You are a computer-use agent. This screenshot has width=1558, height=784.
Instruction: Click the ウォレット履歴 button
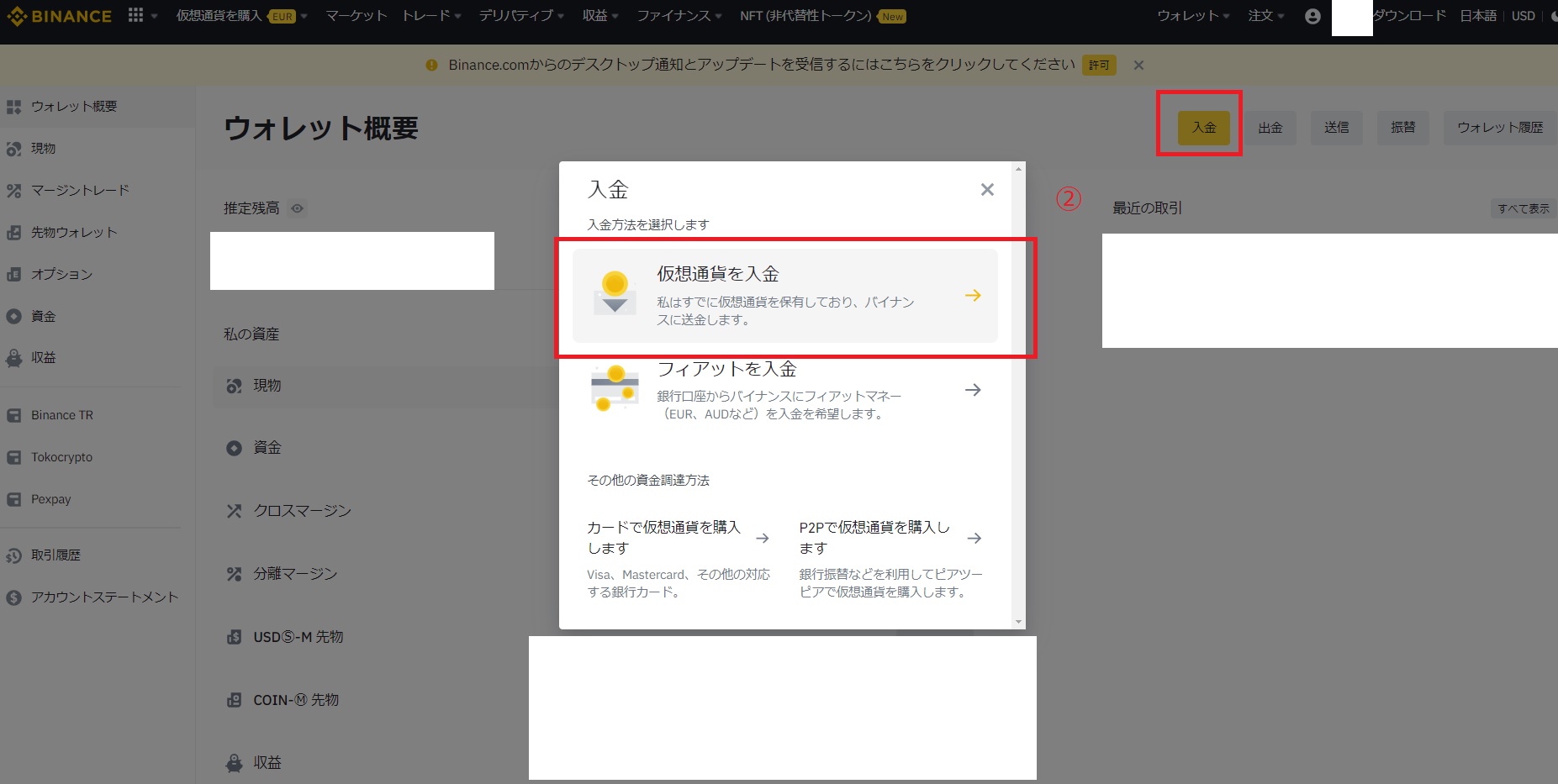click(x=1500, y=128)
